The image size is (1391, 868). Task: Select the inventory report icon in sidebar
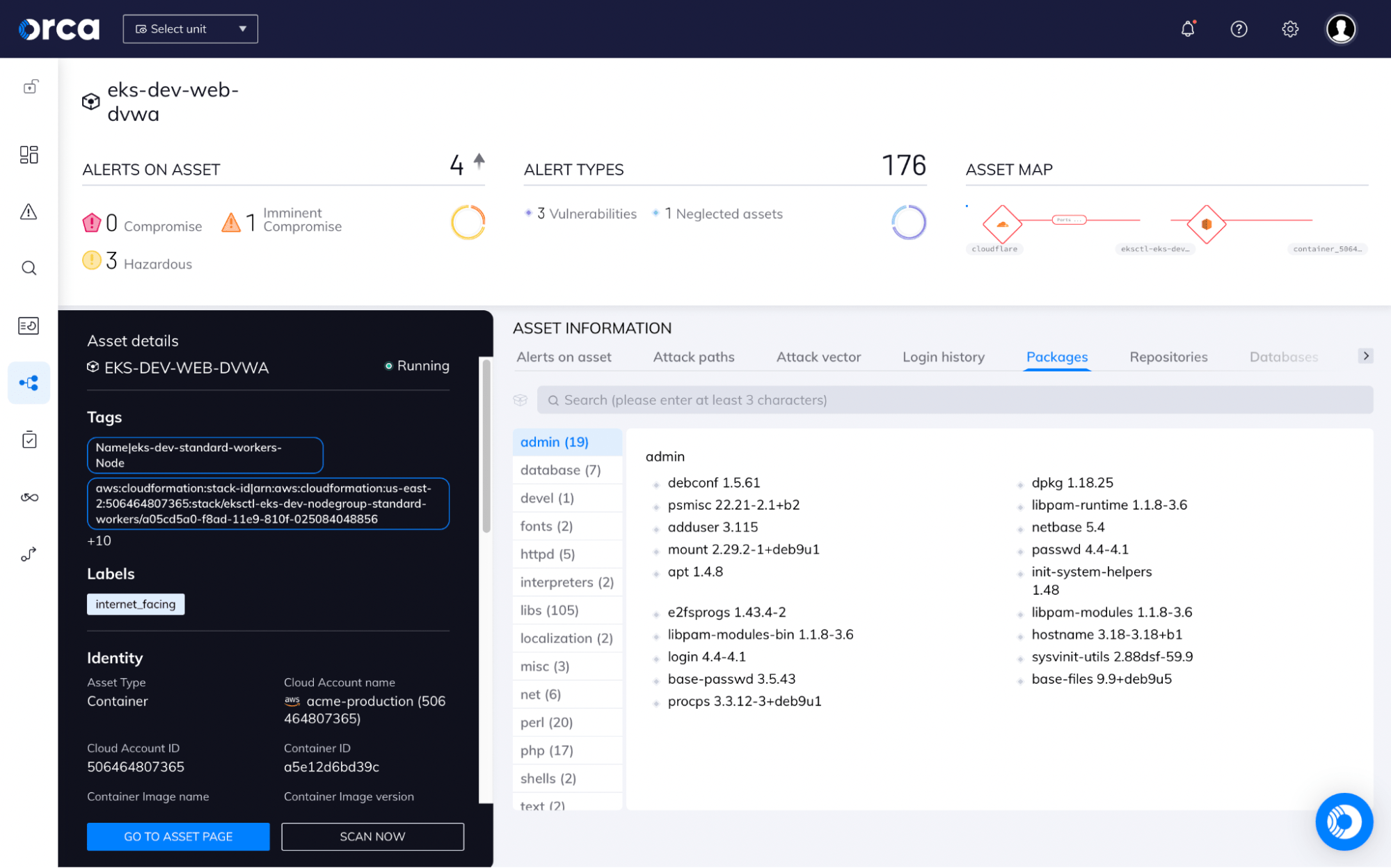(29, 325)
